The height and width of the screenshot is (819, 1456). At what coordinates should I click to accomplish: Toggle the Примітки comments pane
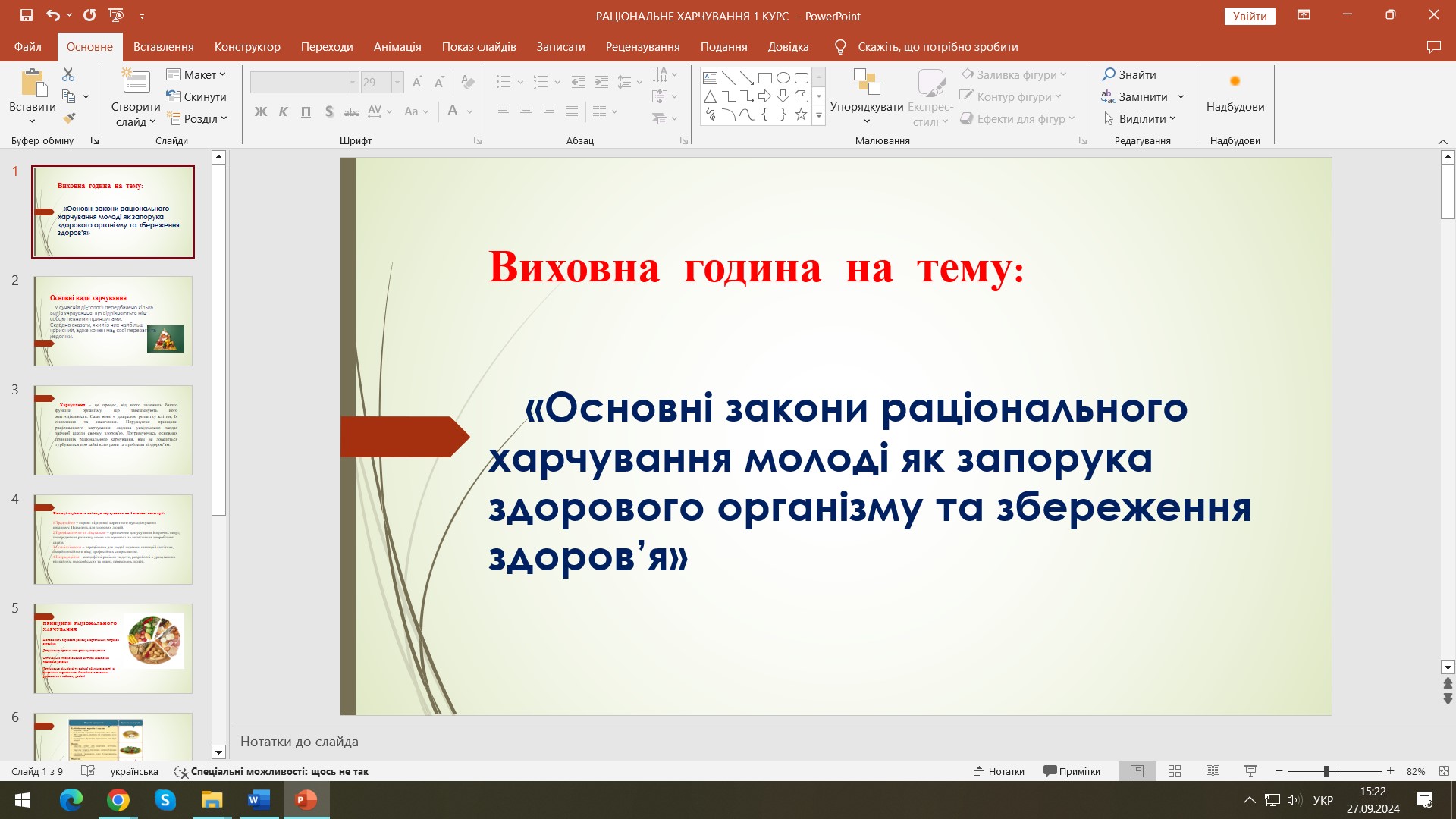[1072, 771]
